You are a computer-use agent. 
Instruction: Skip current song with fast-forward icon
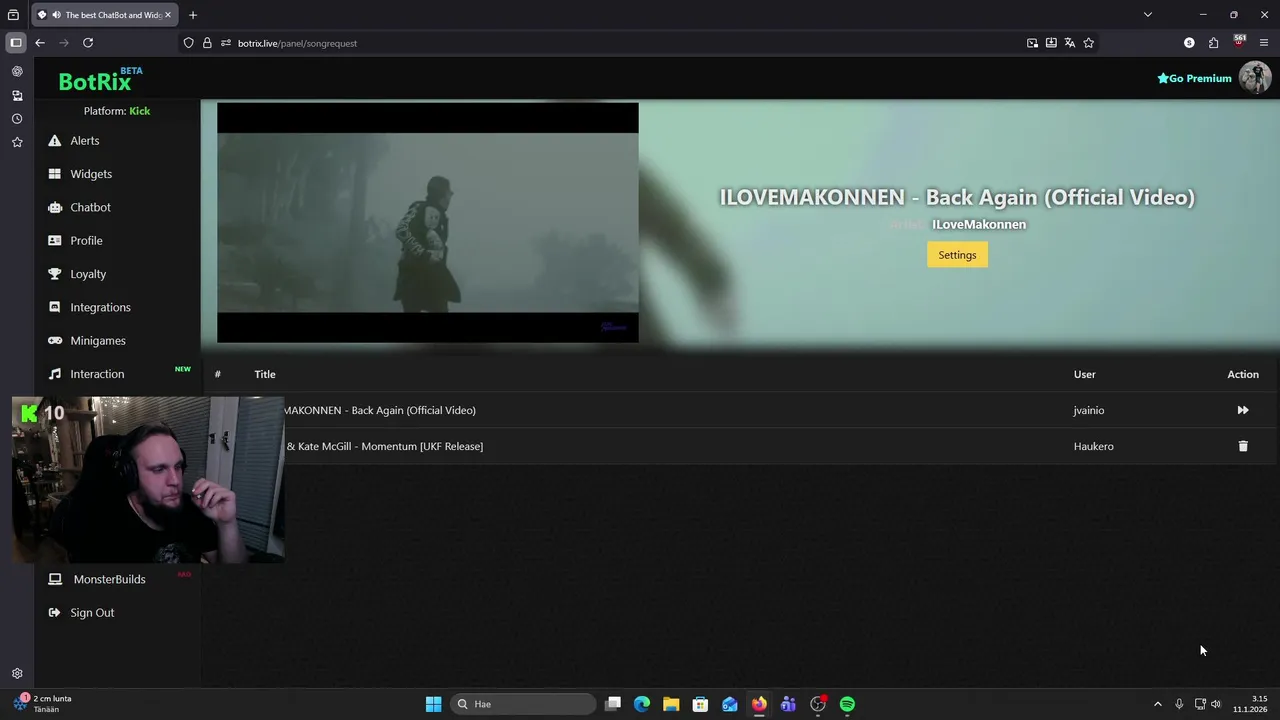[1243, 410]
